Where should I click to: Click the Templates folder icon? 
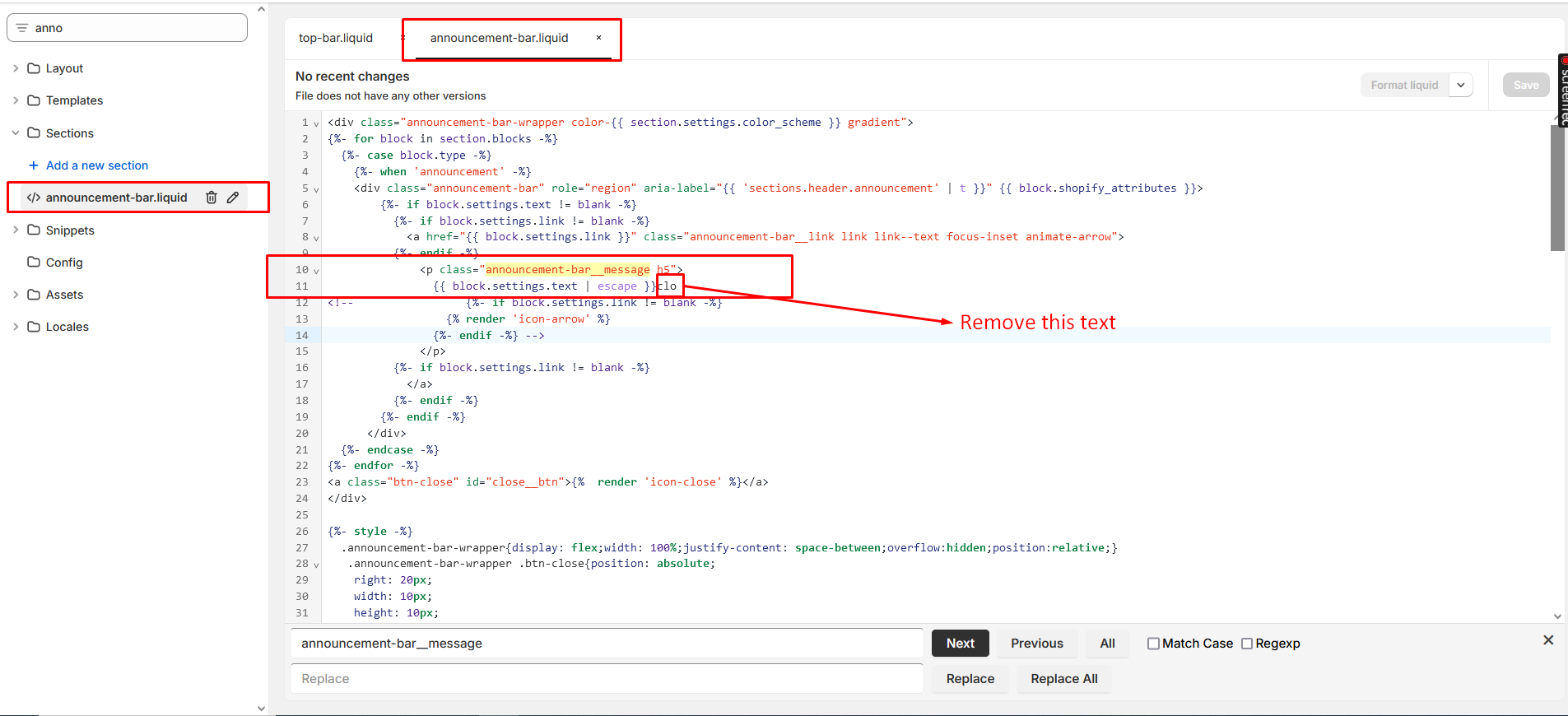(34, 100)
